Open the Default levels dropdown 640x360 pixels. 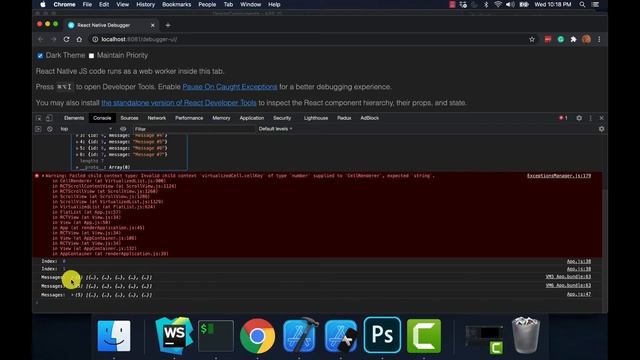[x=276, y=129]
